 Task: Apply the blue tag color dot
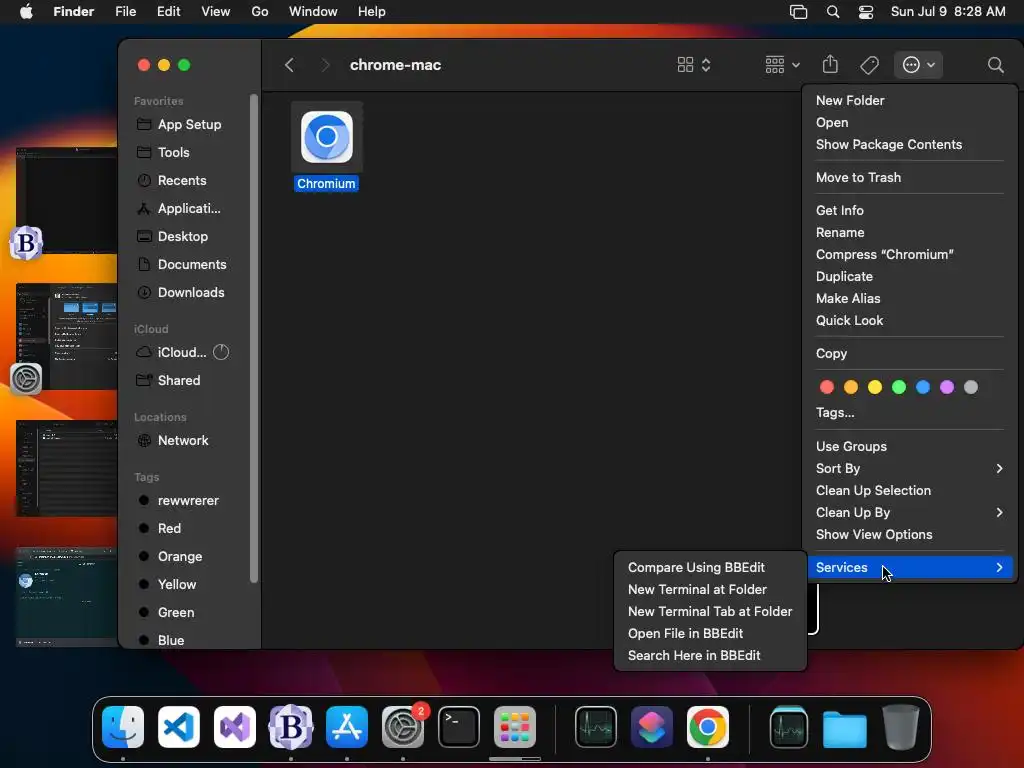pyautogui.click(x=923, y=387)
